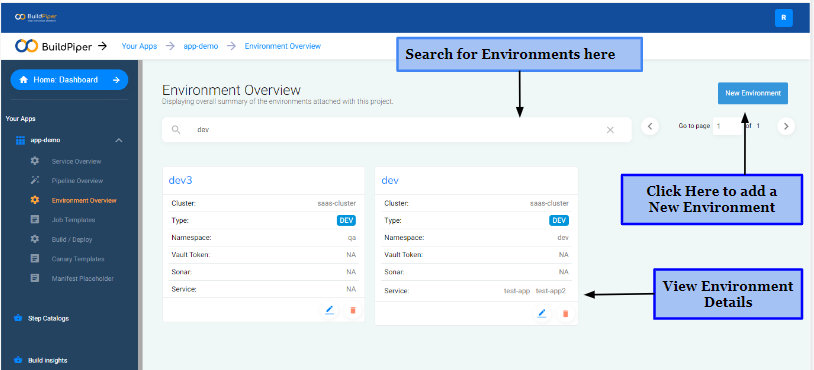This screenshot has height=370, width=814.
Task: Open Build / Deploy in sidebar
Action: tap(72, 240)
